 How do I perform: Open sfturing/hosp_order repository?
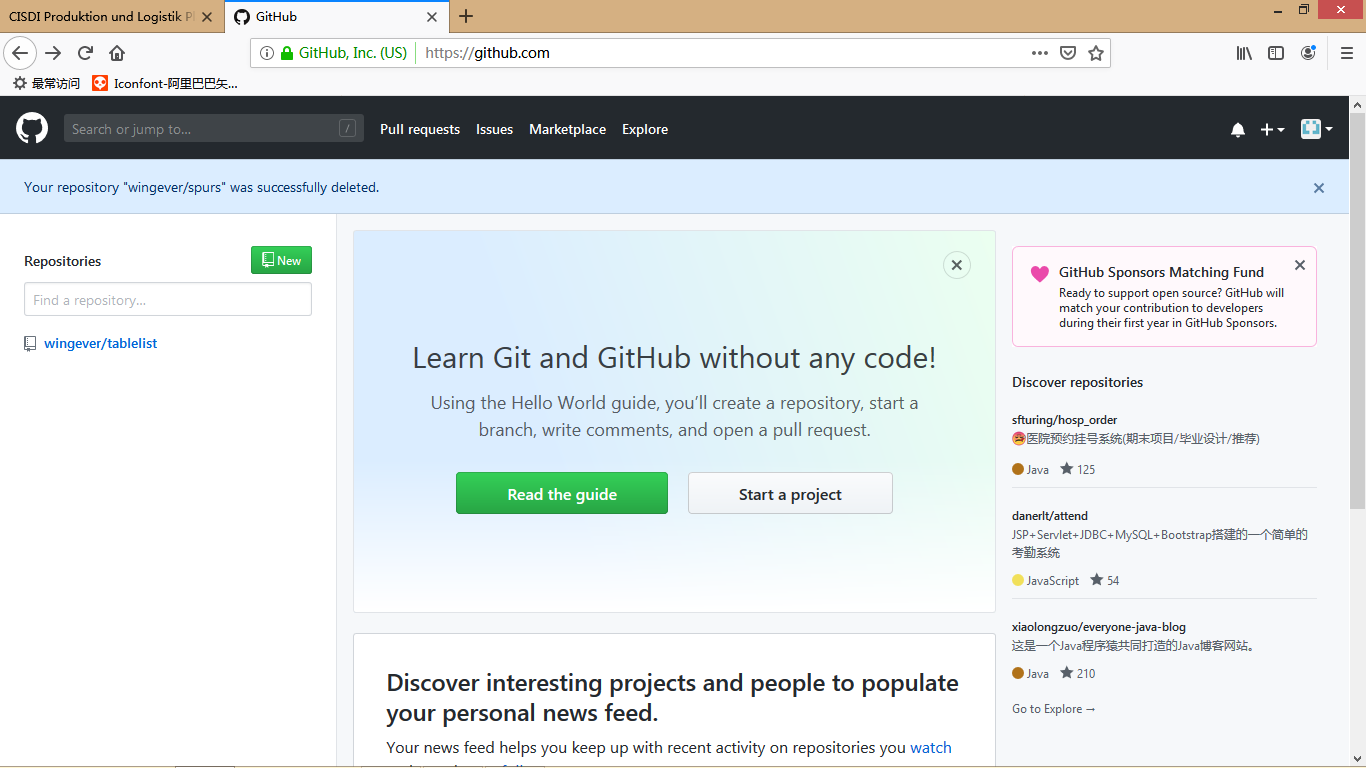click(1064, 420)
